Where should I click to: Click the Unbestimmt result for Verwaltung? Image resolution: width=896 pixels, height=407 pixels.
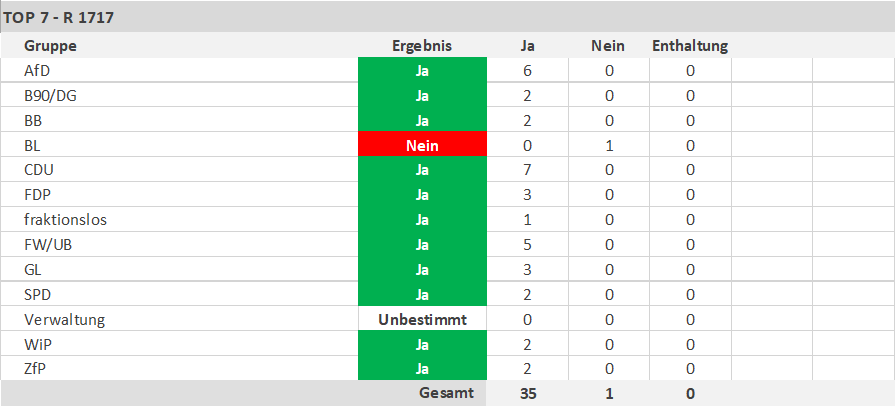(x=422, y=320)
